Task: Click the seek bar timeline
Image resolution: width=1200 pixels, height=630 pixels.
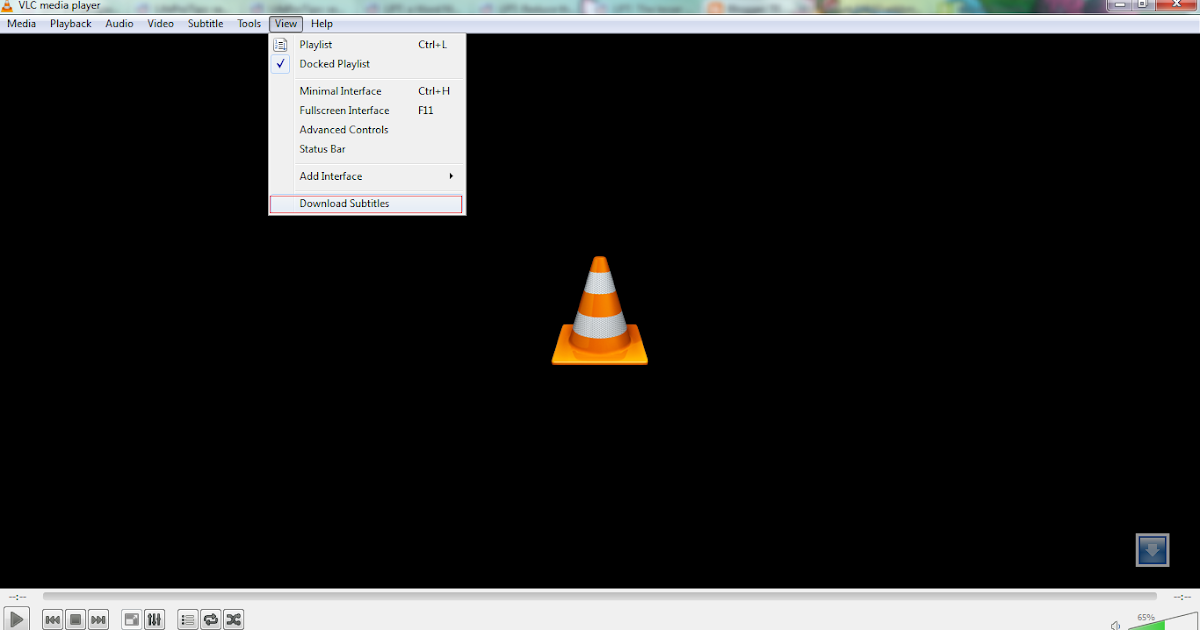Action: pyautogui.click(x=599, y=596)
